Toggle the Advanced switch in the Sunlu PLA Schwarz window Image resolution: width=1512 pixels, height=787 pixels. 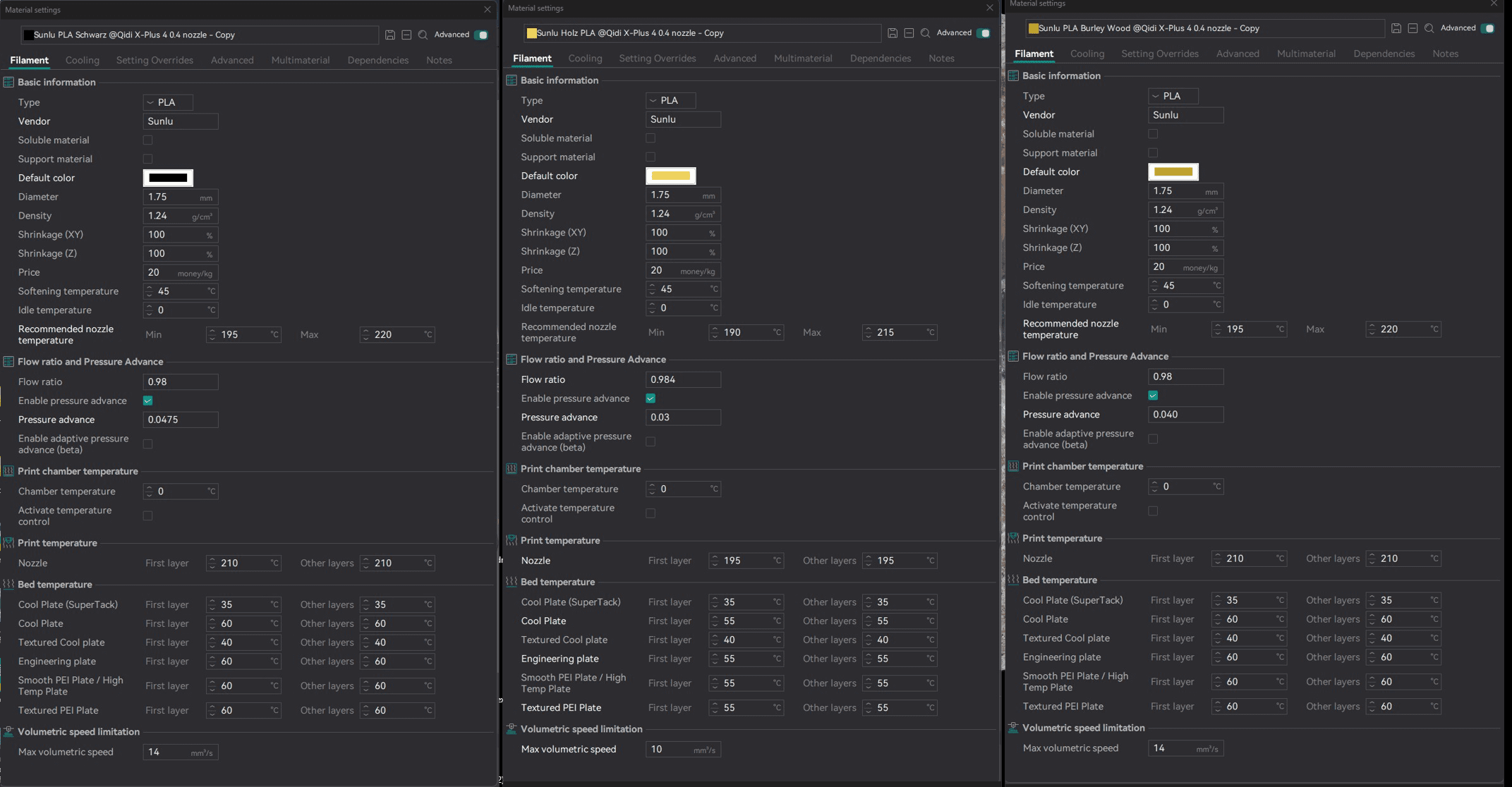click(x=481, y=35)
